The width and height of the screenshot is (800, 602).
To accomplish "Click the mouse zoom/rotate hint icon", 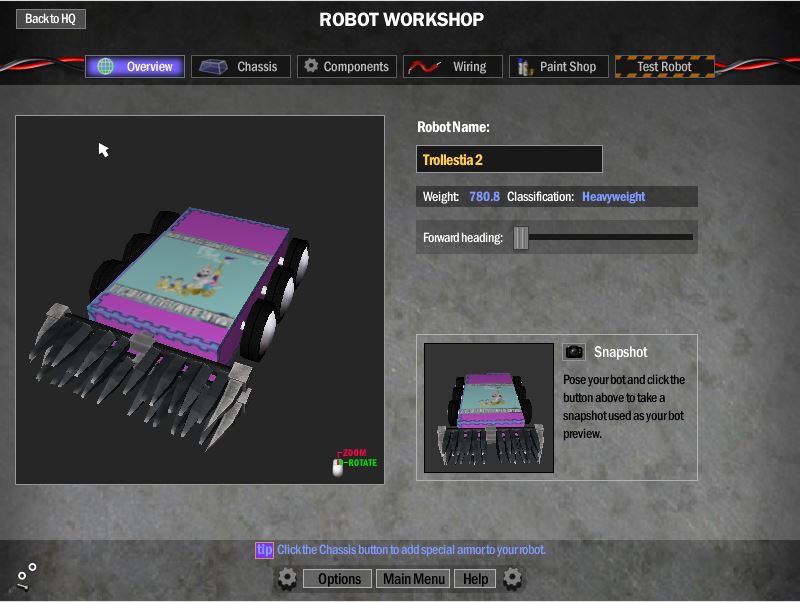I will [338, 466].
